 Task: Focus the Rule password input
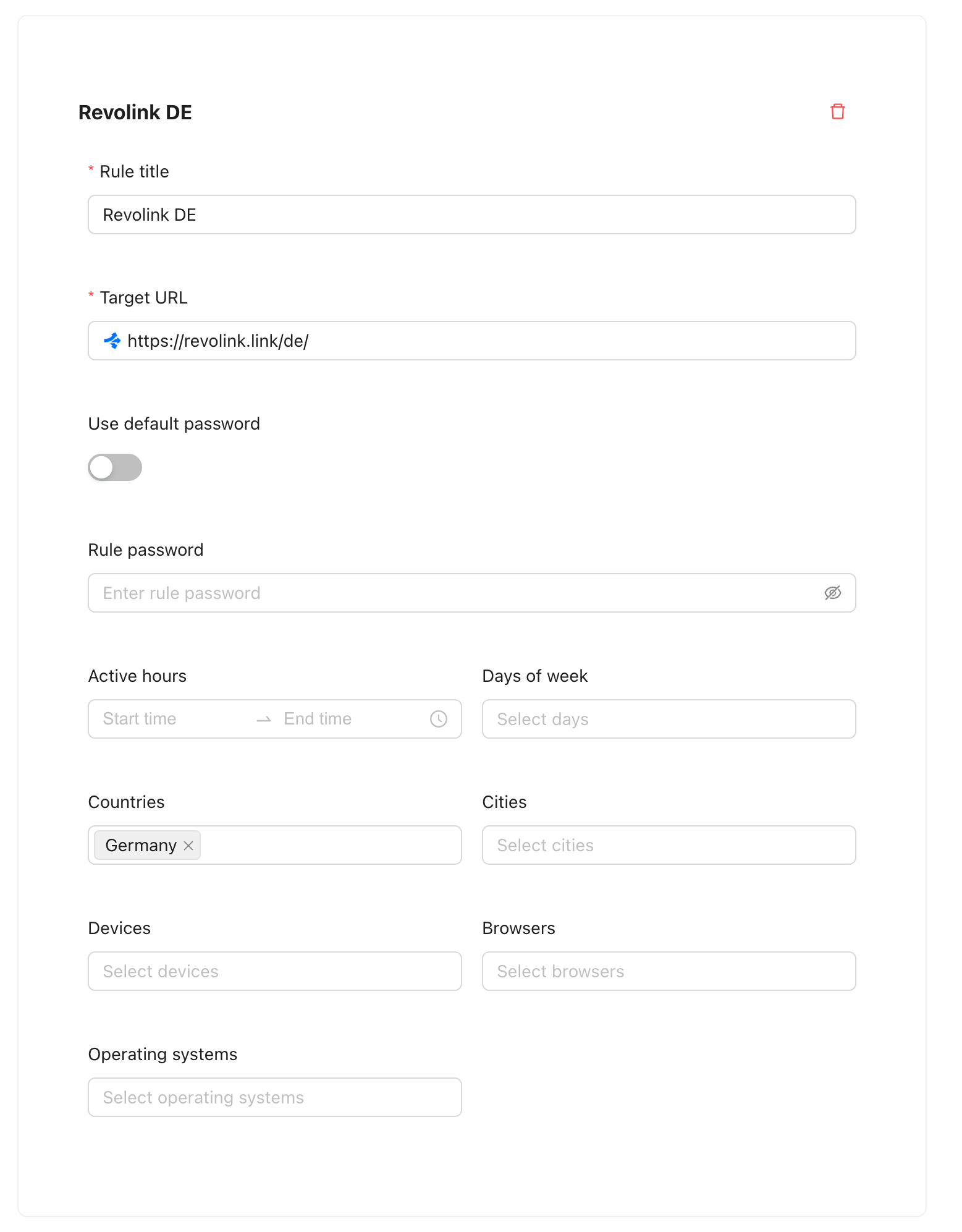(472, 593)
